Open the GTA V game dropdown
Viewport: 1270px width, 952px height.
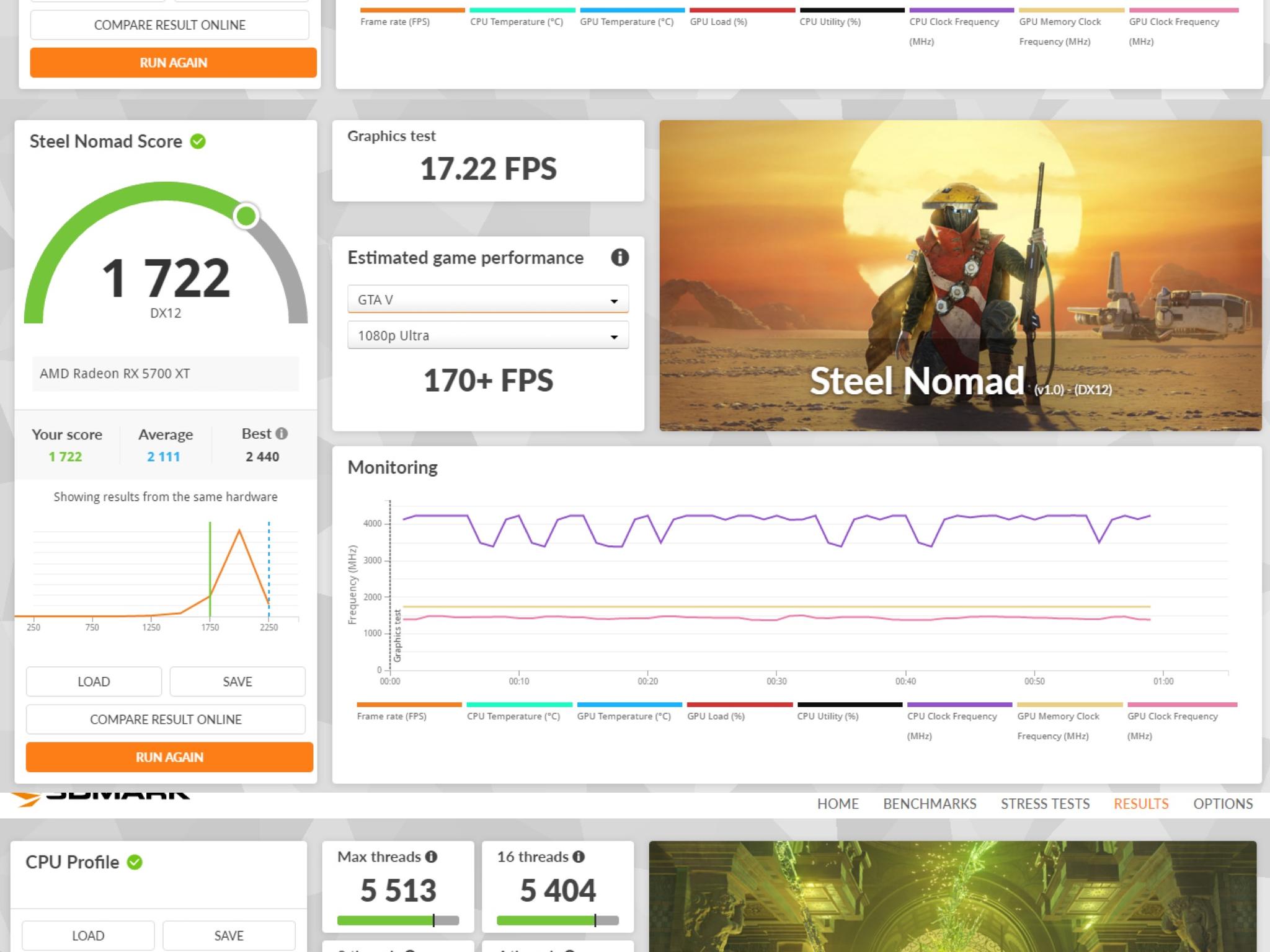pos(488,299)
